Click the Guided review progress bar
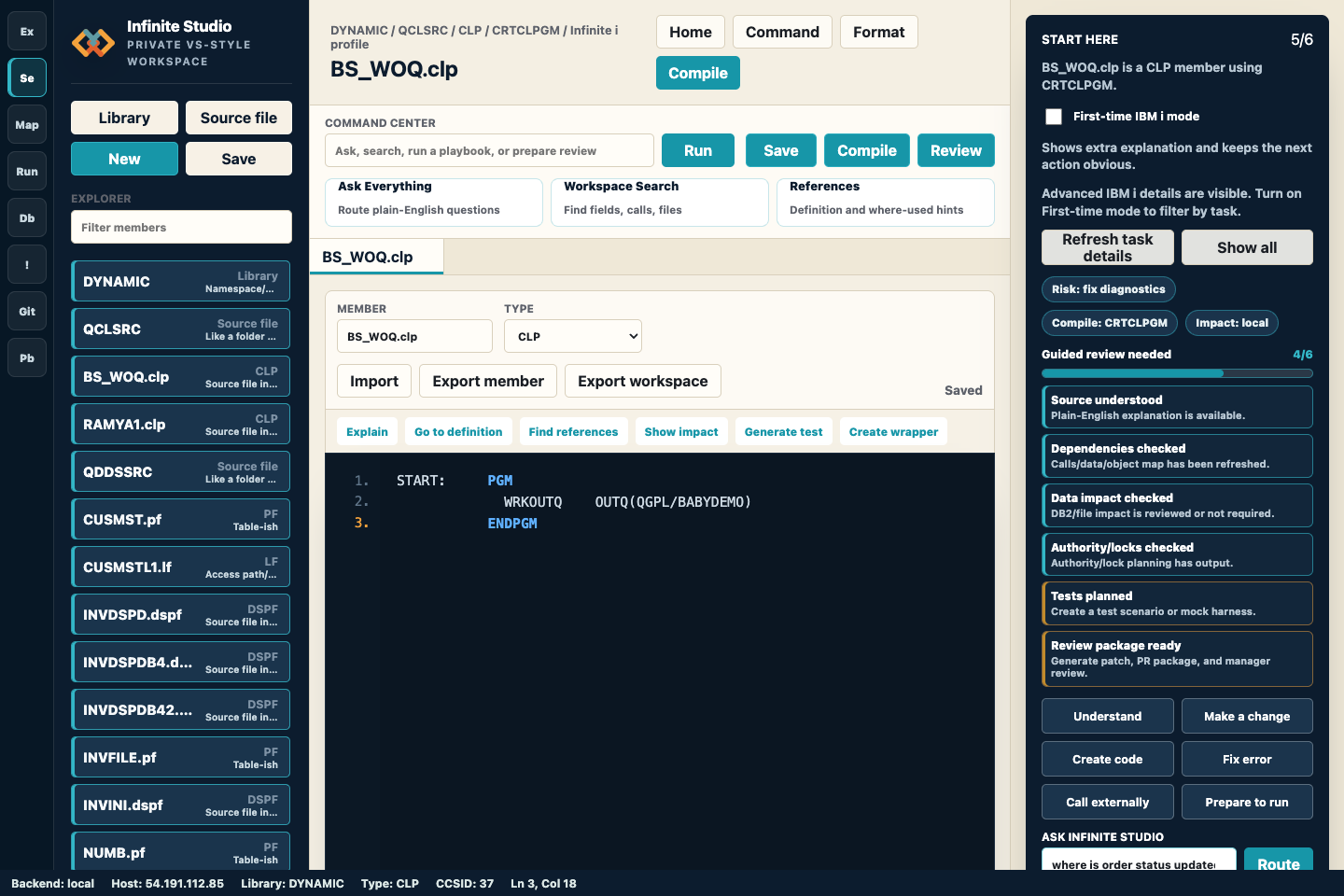 (x=1177, y=373)
